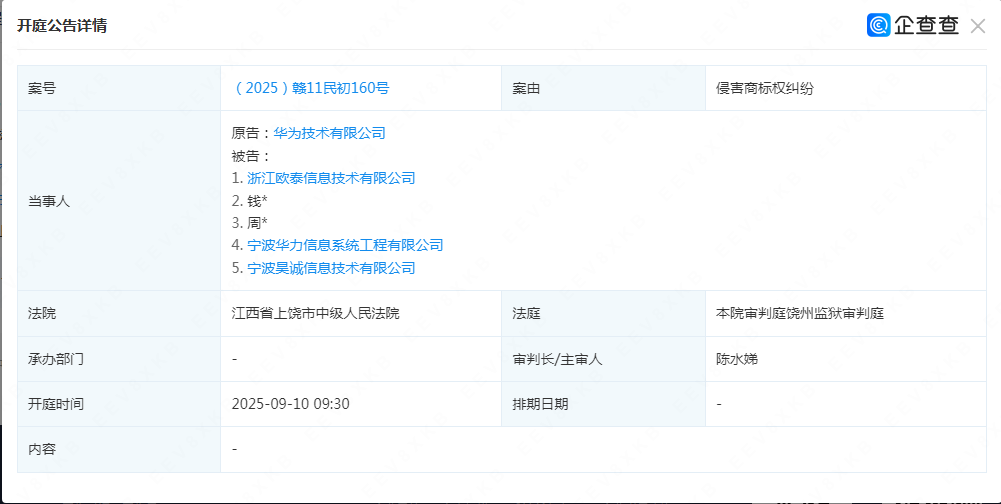Select defendant entry 3. 周*

pyautogui.click(x=250, y=223)
